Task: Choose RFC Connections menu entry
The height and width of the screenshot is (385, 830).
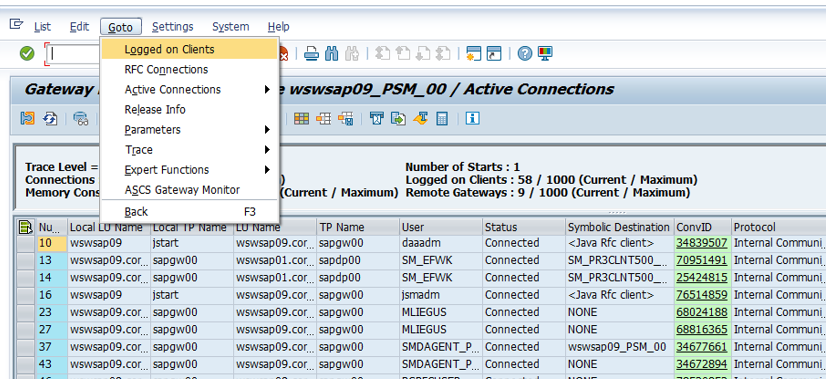Action: 190,69
